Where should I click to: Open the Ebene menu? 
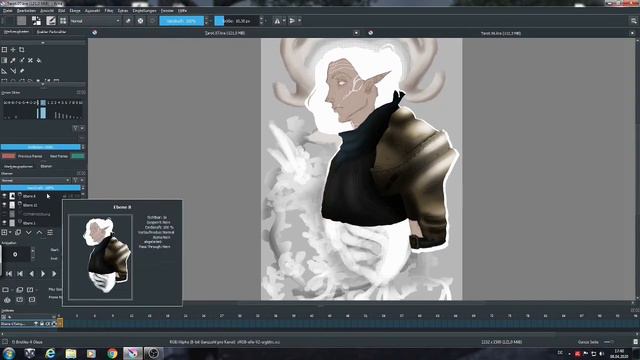75,11
